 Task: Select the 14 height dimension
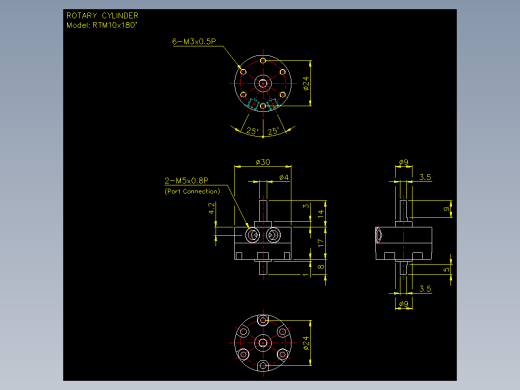[321, 214]
